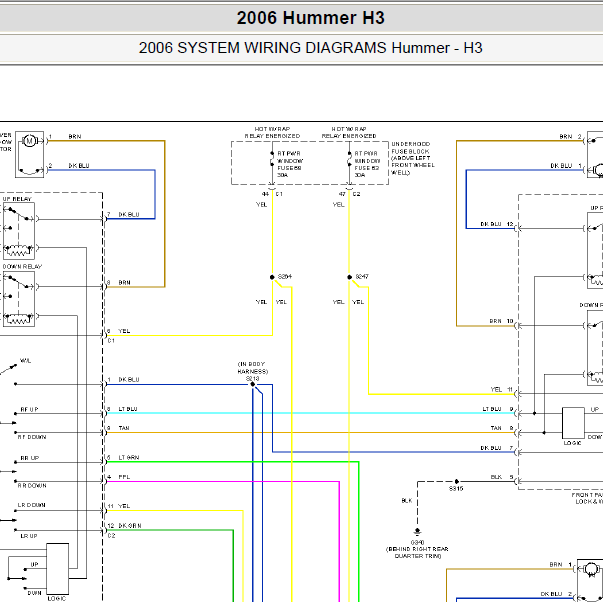Click 'BRN' label at top-right pin 2
This screenshot has width=603, height=602.
click(566, 137)
